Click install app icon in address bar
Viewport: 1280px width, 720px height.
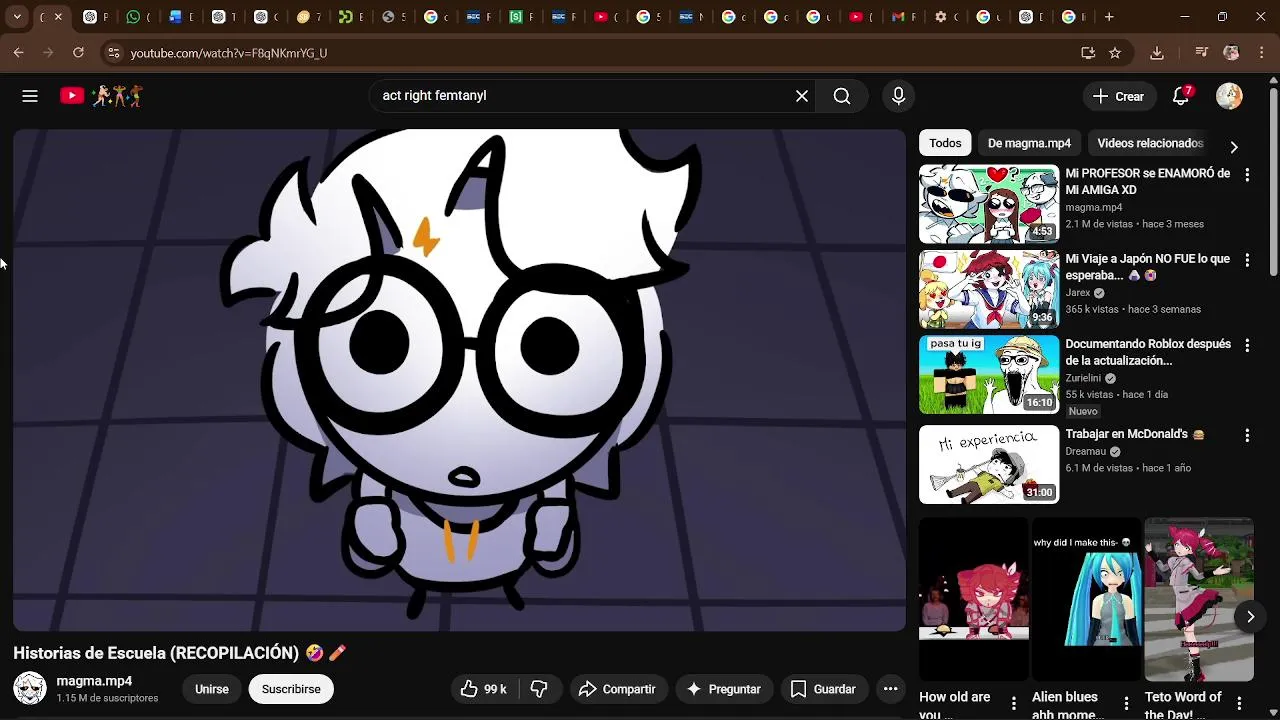coord(1088,53)
